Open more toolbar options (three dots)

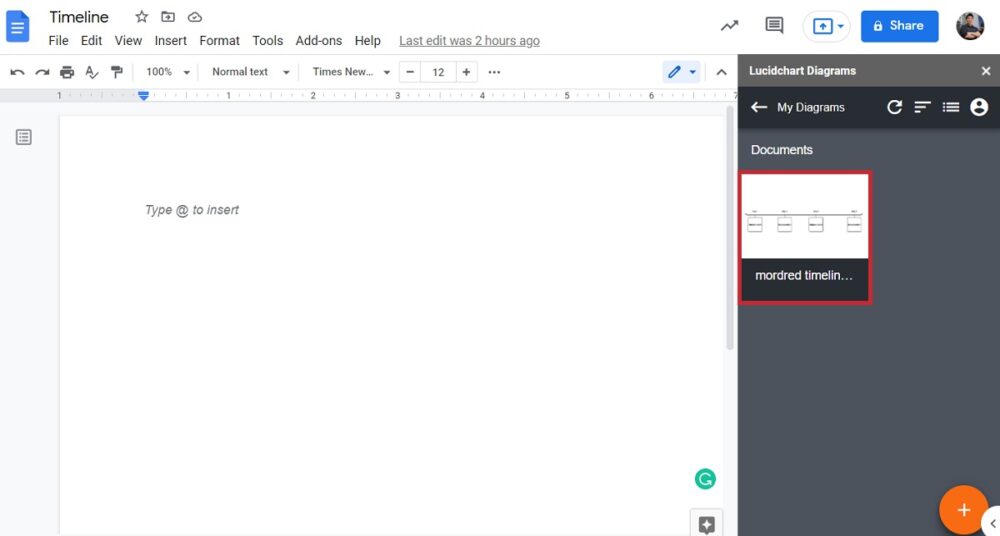[494, 72]
